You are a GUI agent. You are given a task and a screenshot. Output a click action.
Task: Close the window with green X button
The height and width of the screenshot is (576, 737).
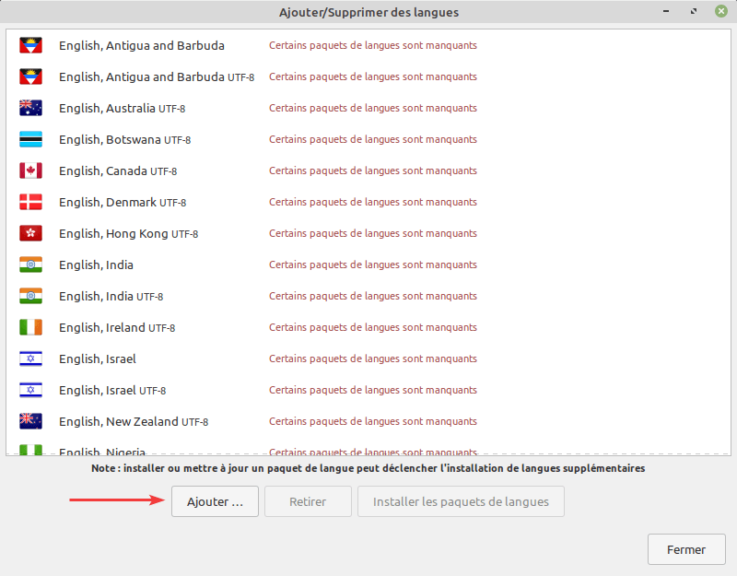pyautogui.click(x=721, y=11)
